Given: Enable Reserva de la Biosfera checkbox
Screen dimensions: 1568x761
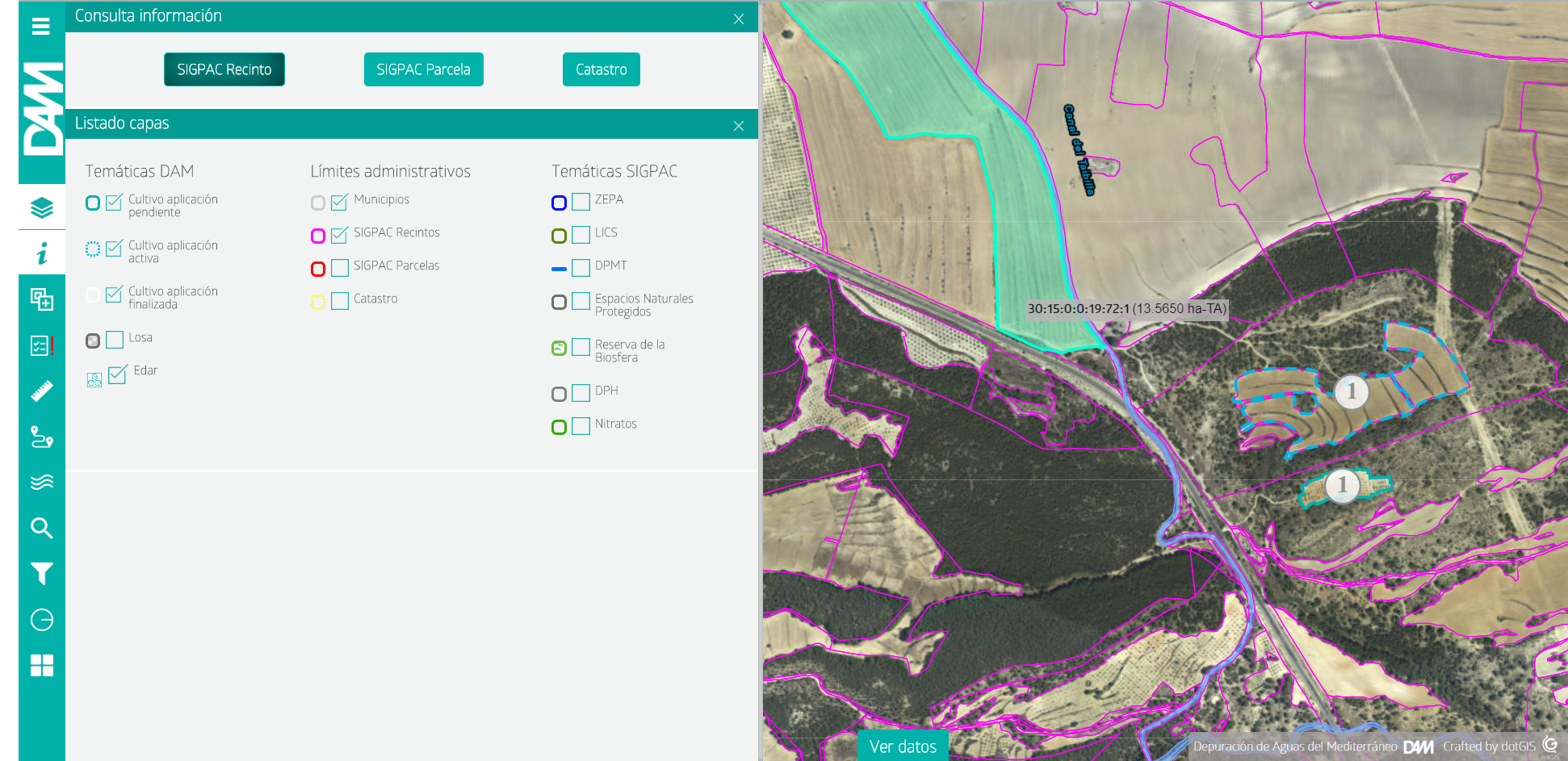Looking at the screenshot, I should click(581, 347).
